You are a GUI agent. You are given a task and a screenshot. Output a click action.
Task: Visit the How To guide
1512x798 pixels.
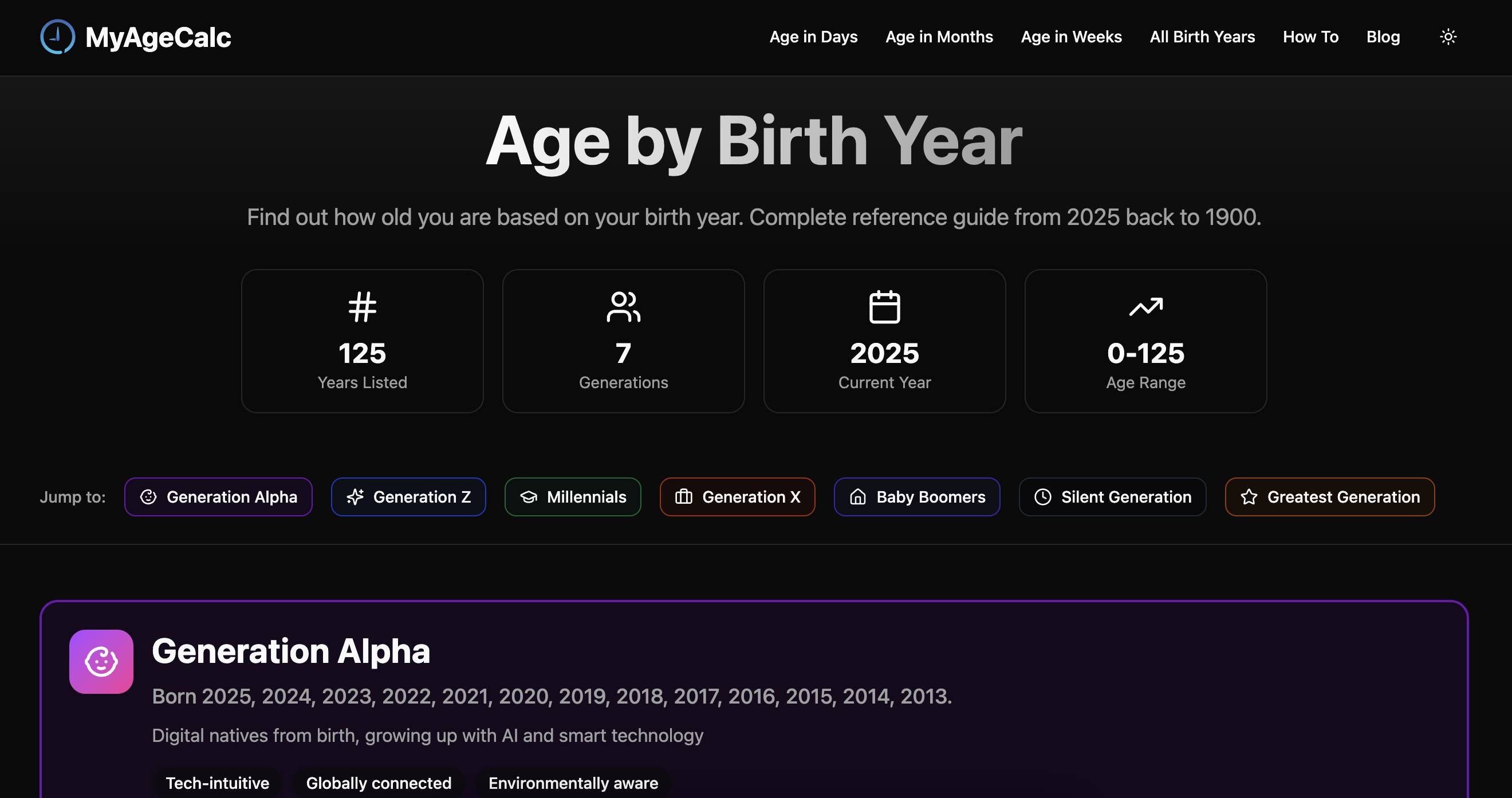(1310, 37)
